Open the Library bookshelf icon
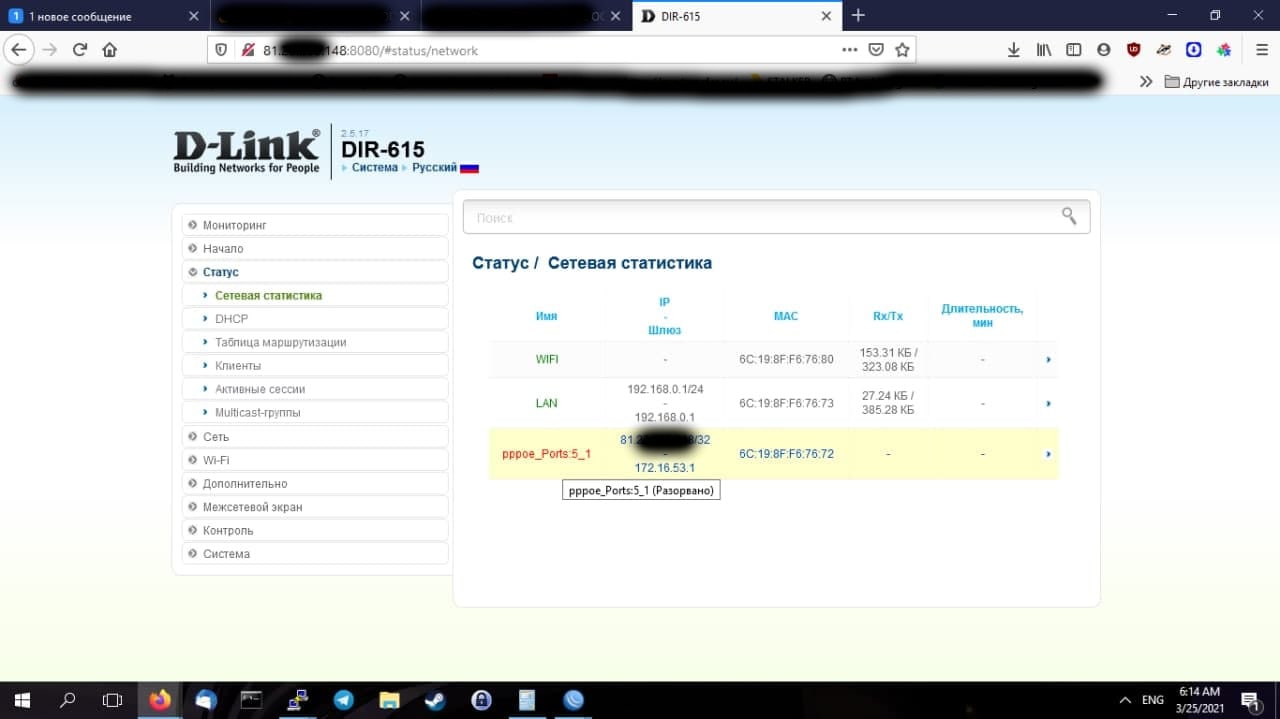The width and height of the screenshot is (1280, 719). [x=1044, y=50]
